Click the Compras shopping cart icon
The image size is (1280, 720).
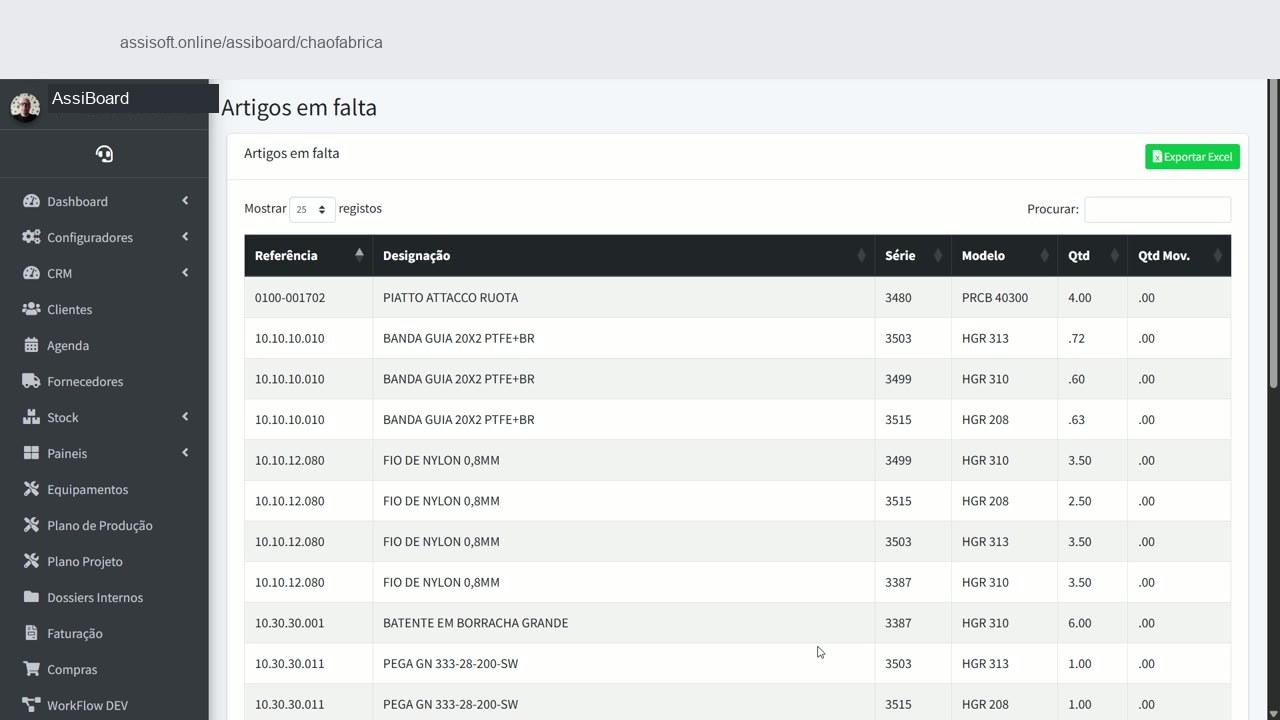[x=31, y=669]
